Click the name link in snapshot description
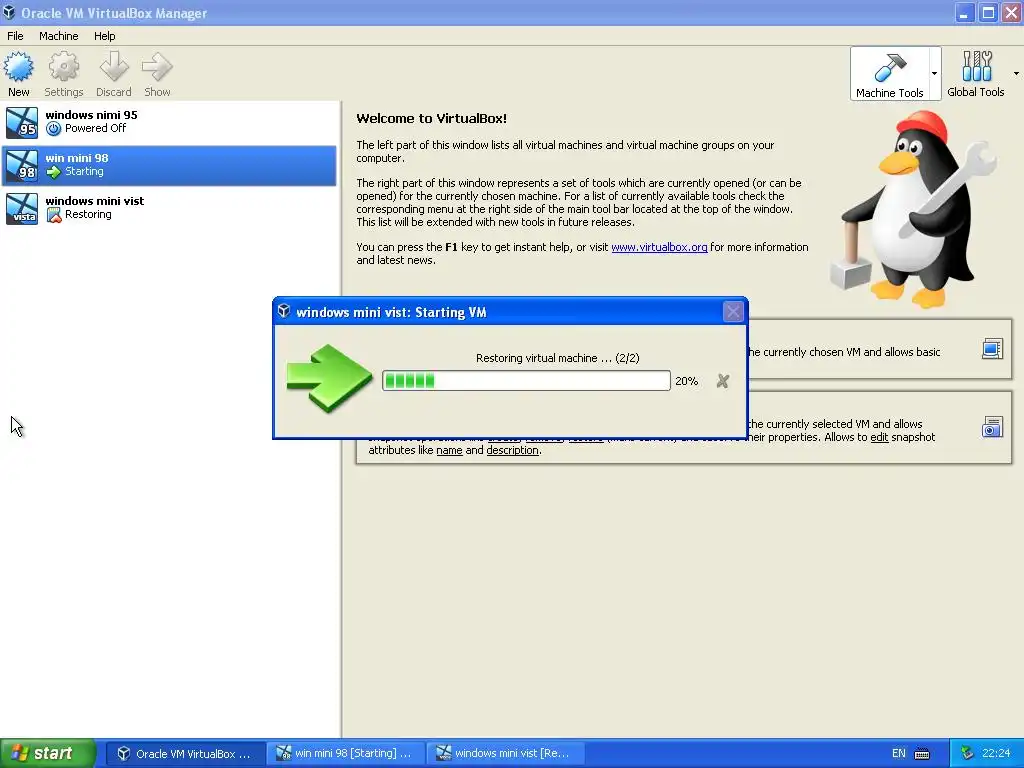1024x768 pixels. pos(449,450)
